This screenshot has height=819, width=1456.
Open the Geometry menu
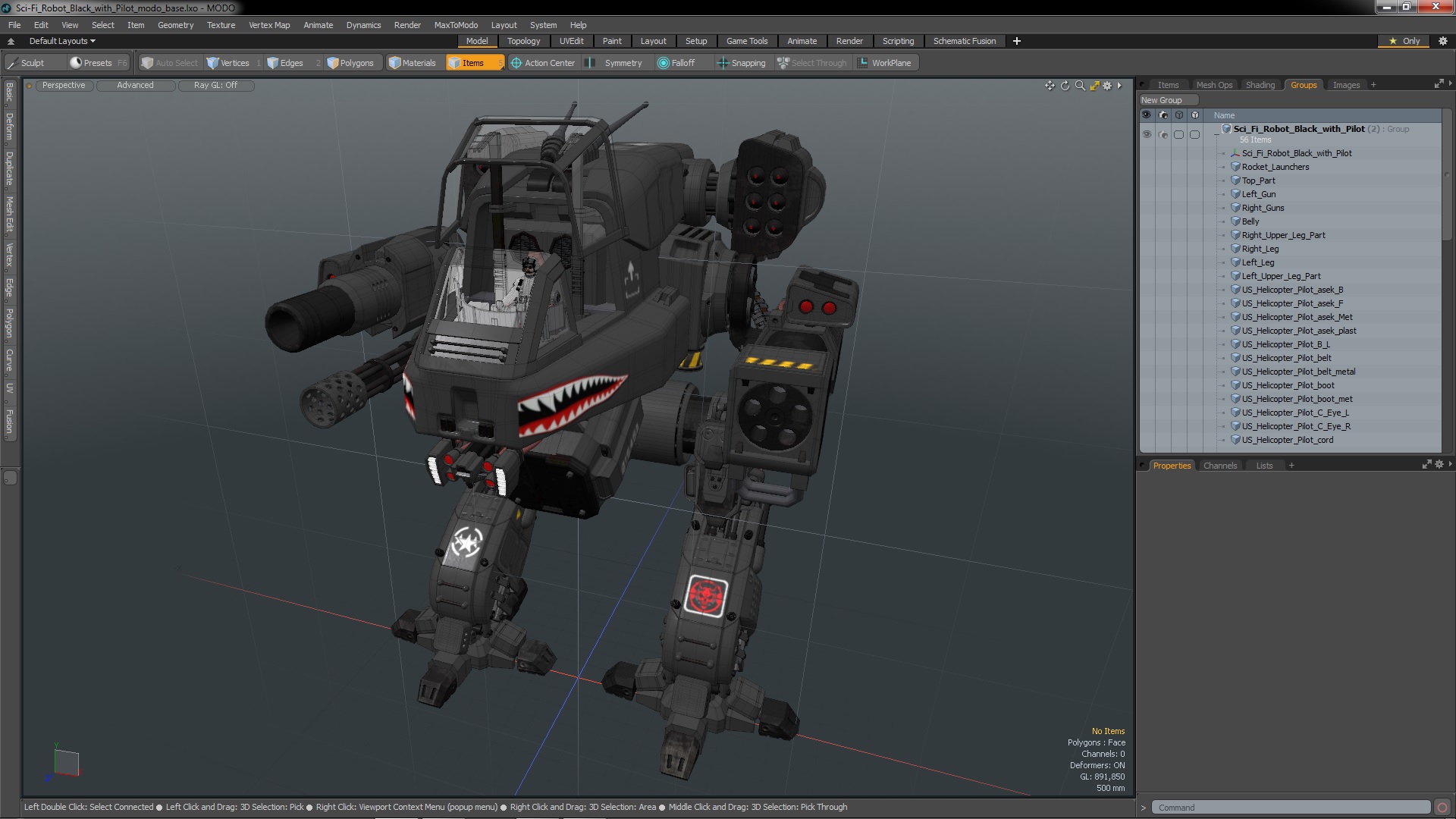point(175,25)
